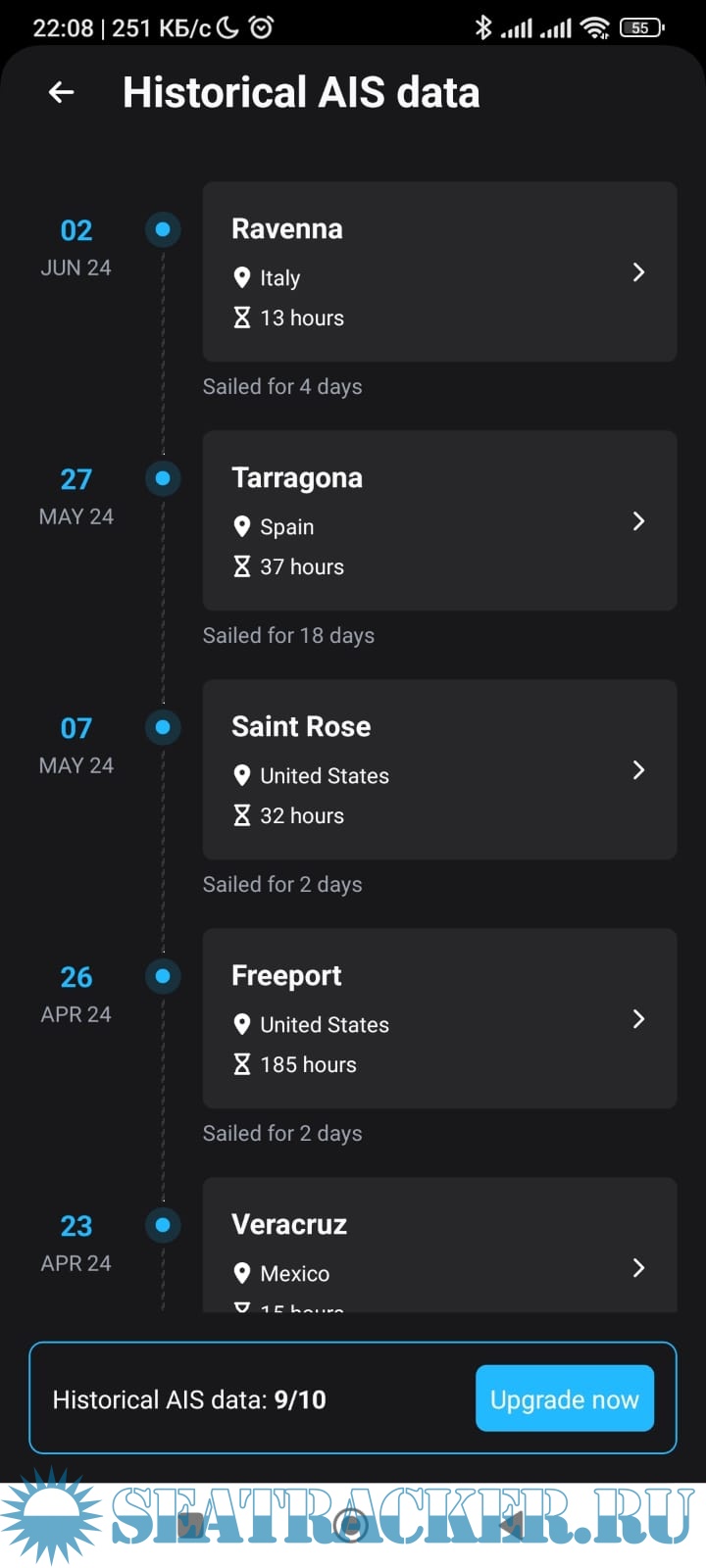
Task: Open the Freeport port title
Action: tap(286, 976)
